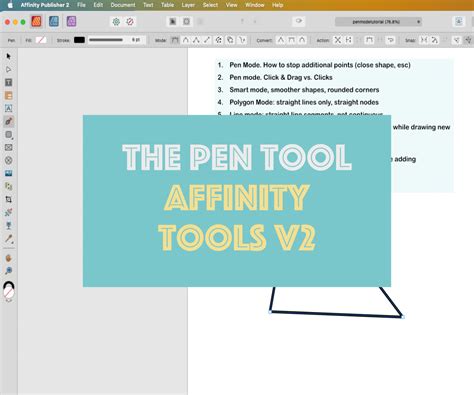
Task: Select the Place Image tool
Action: (x=9, y=173)
